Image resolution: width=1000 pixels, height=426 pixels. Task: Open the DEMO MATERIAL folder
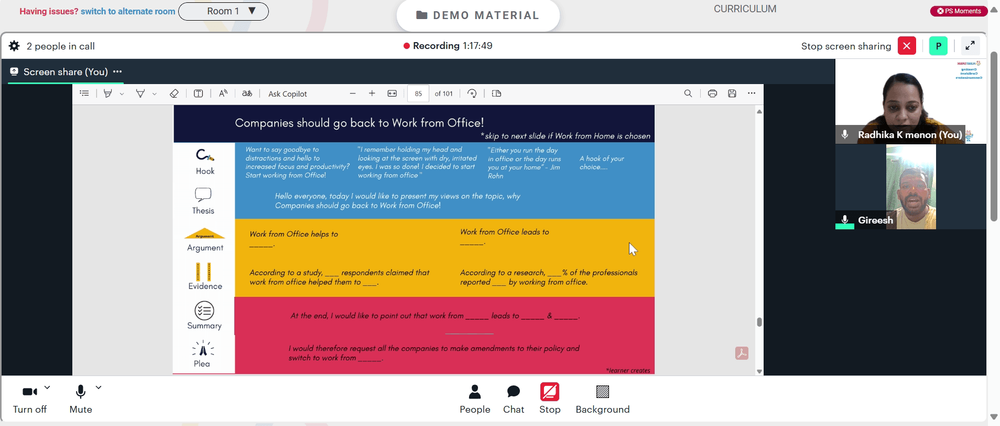pyautogui.click(x=478, y=15)
